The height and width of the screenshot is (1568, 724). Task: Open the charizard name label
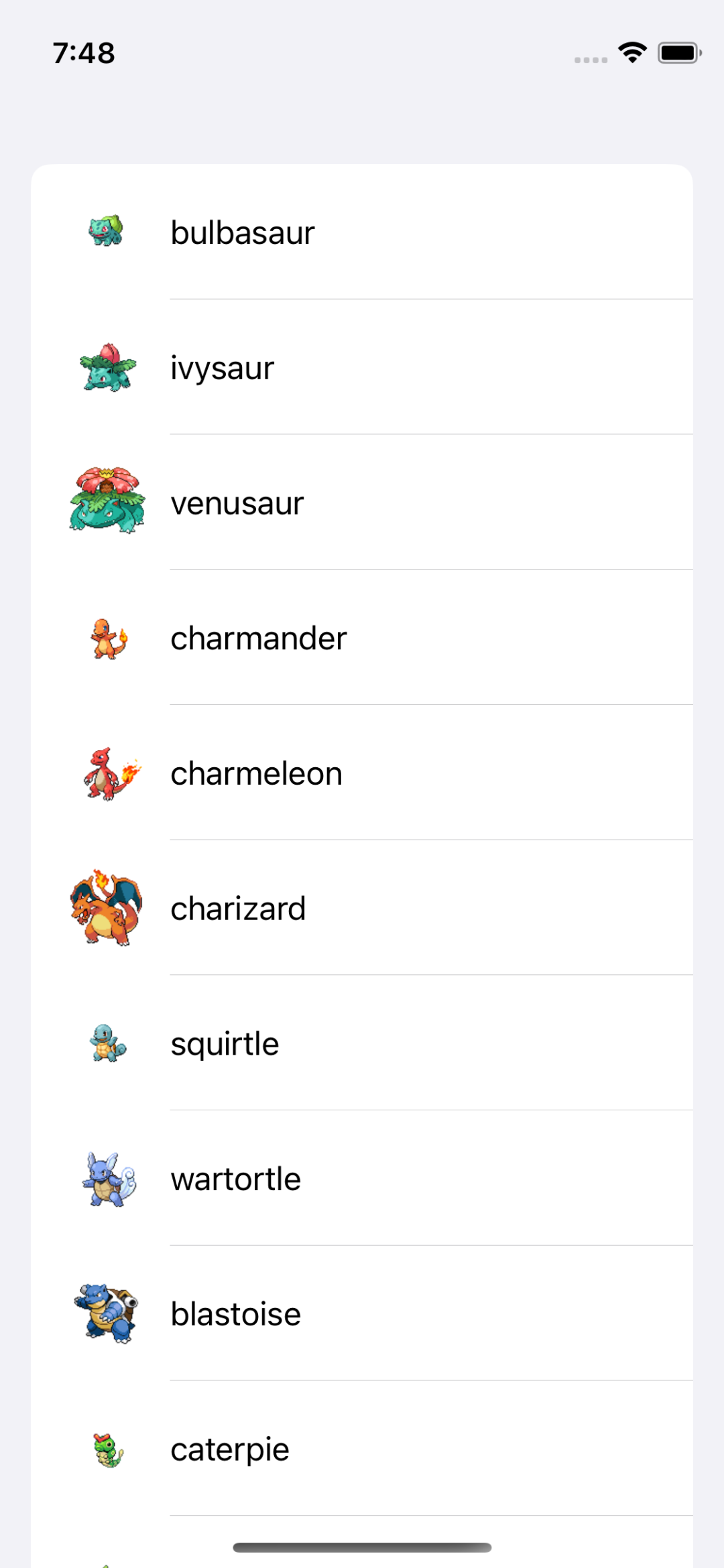[x=238, y=909]
